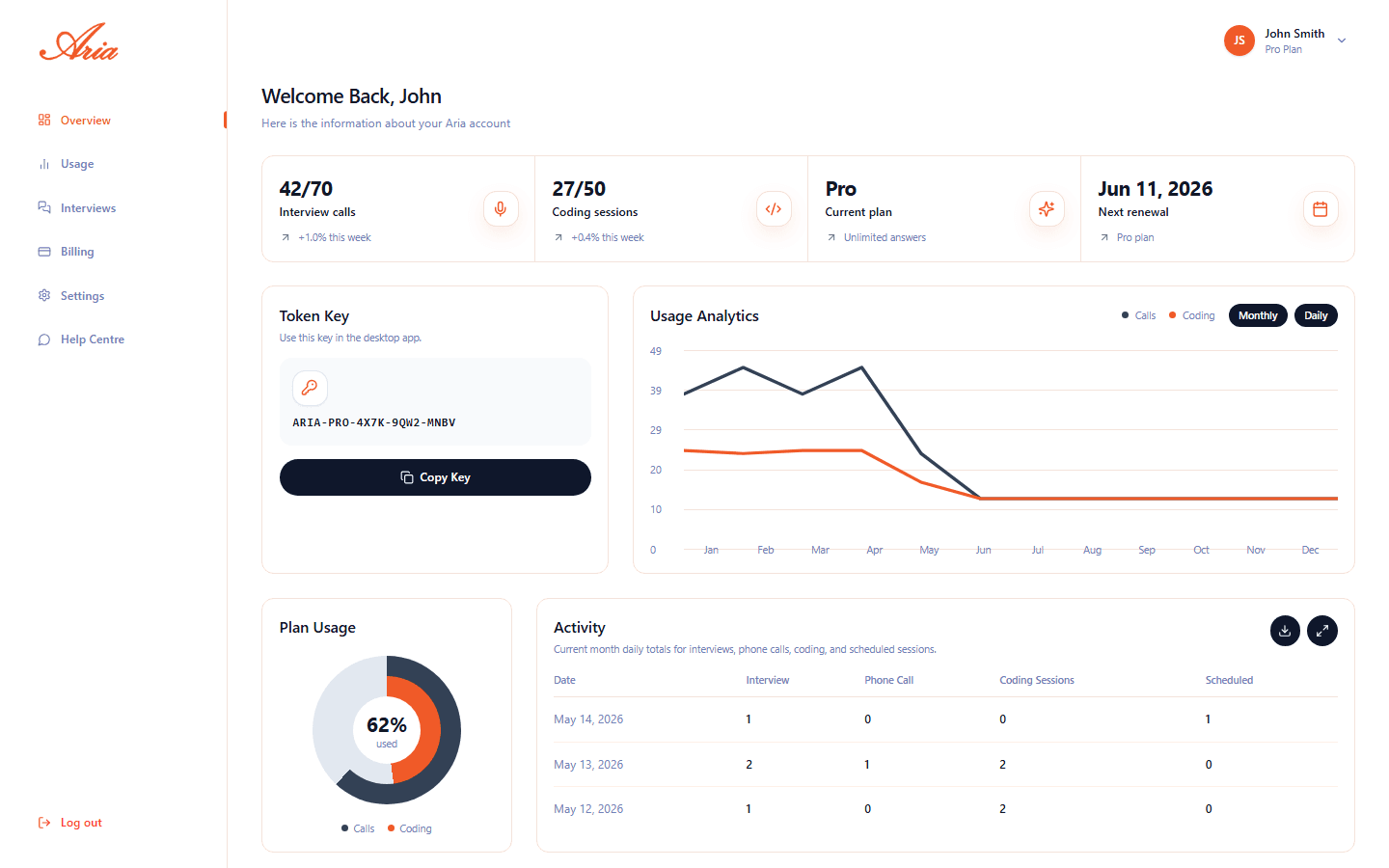Click the JS avatar in header
This screenshot has width=1389, height=868.
1239,41
